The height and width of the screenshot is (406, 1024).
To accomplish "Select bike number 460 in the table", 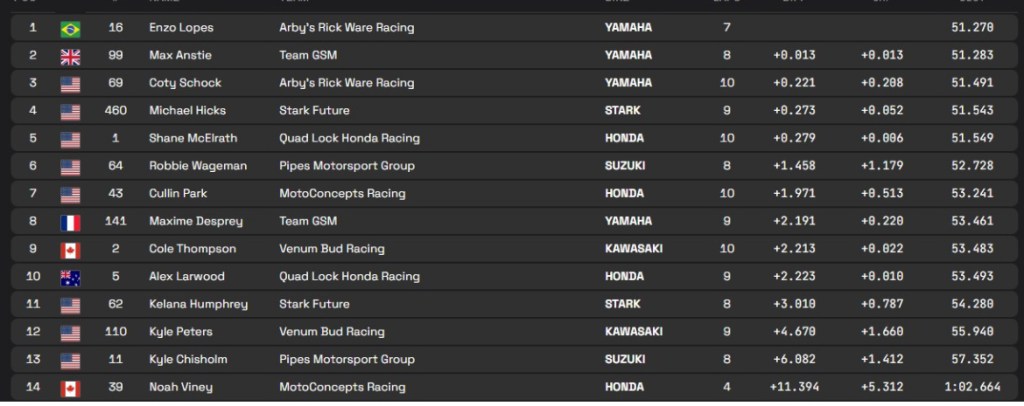I will point(116,111).
